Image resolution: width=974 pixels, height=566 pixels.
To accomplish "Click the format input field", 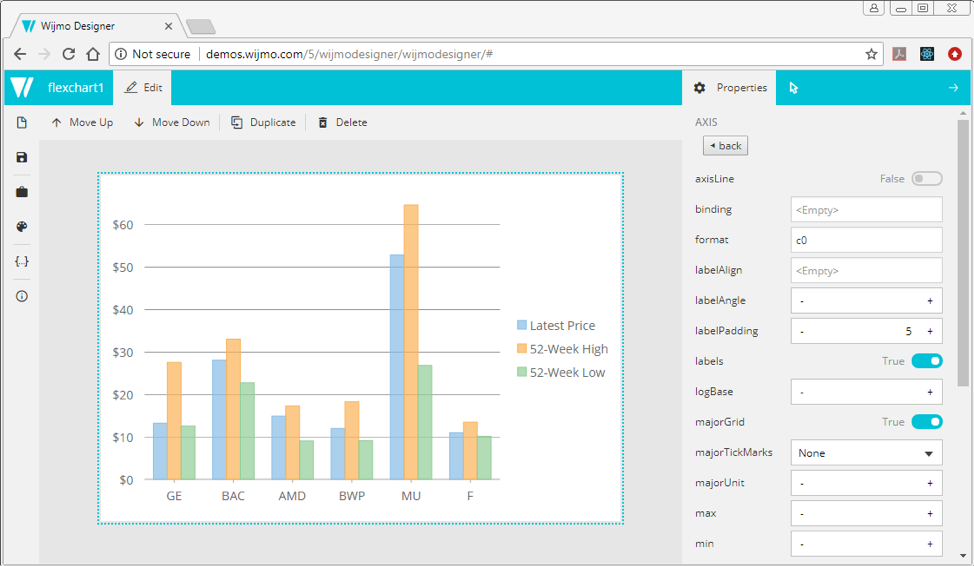I will click(x=867, y=240).
